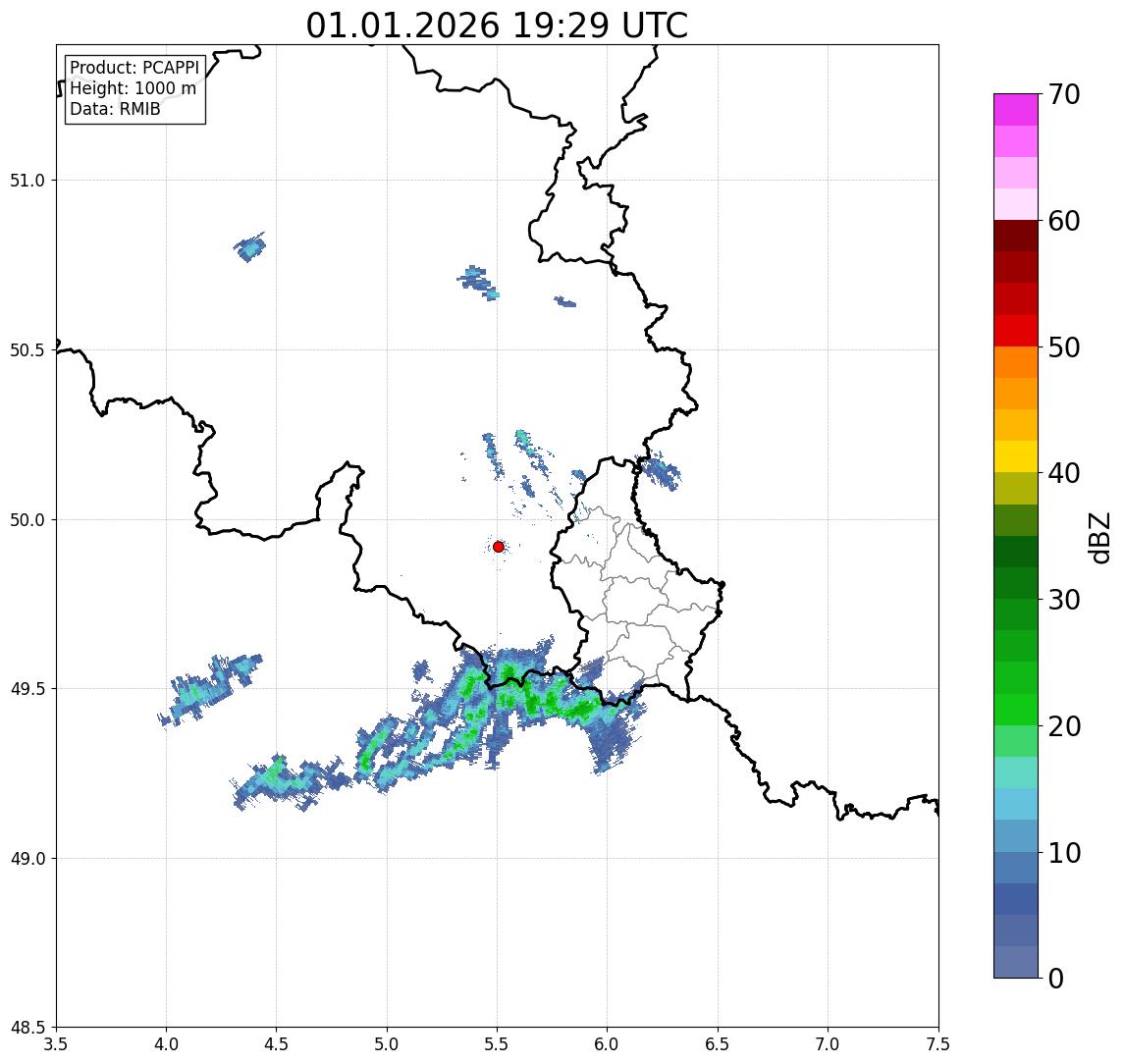This screenshot has width=1124, height=1064.
Task: Click the magenta top colorbar segment
Action: coord(1016,110)
